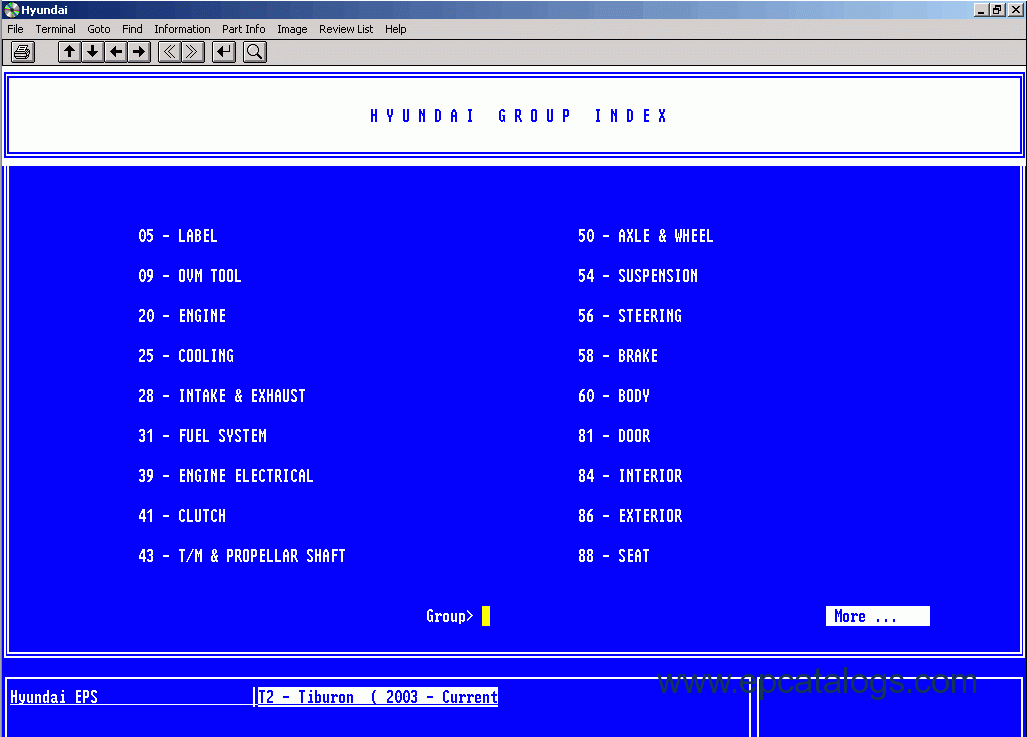Image resolution: width=1027 pixels, height=737 pixels.
Task: Open the File menu
Action: pyautogui.click(x=15, y=29)
